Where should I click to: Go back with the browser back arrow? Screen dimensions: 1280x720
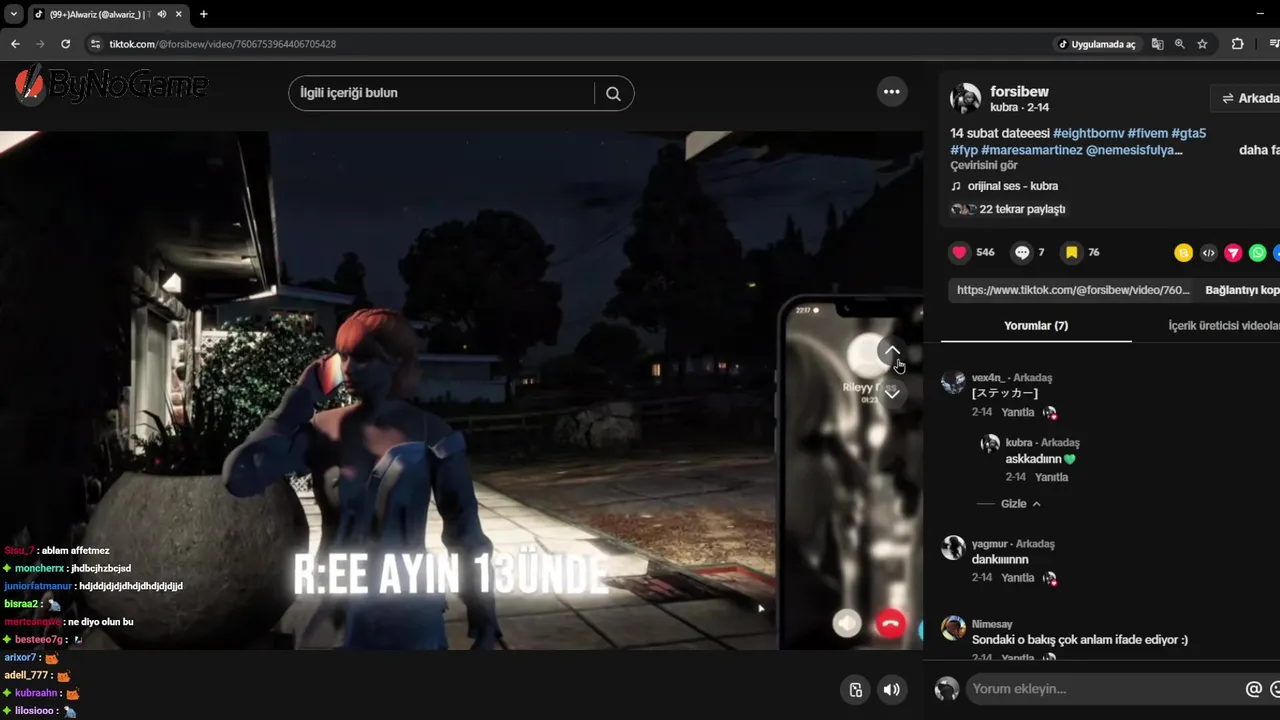click(x=15, y=44)
